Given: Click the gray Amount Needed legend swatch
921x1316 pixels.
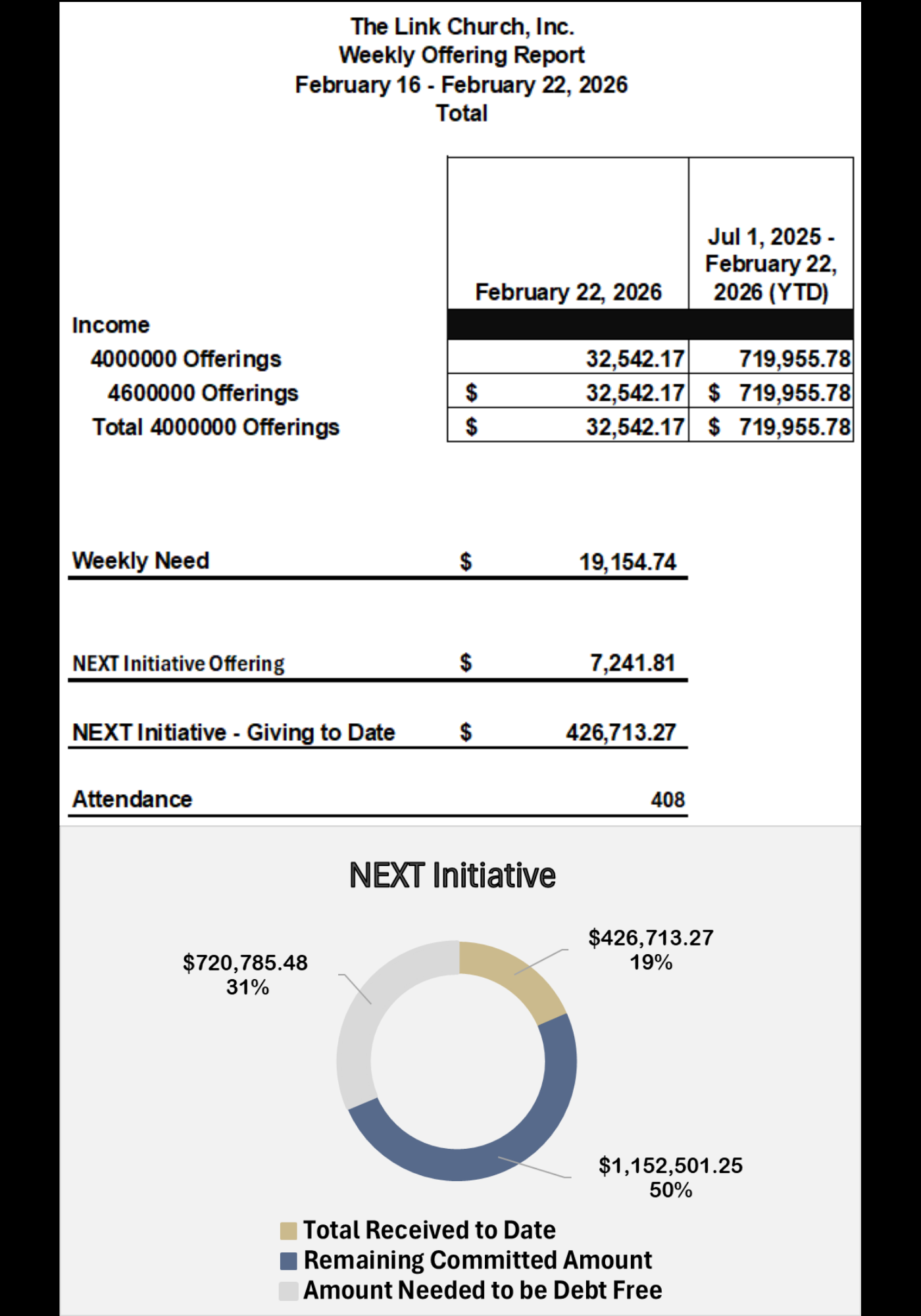Looking at the screenshot, I should coord(288,1291).
